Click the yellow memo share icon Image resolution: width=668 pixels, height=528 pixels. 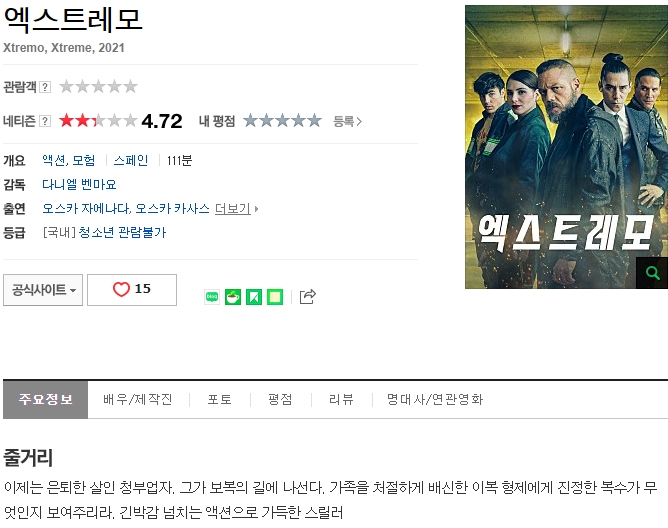tap(275, 297)
